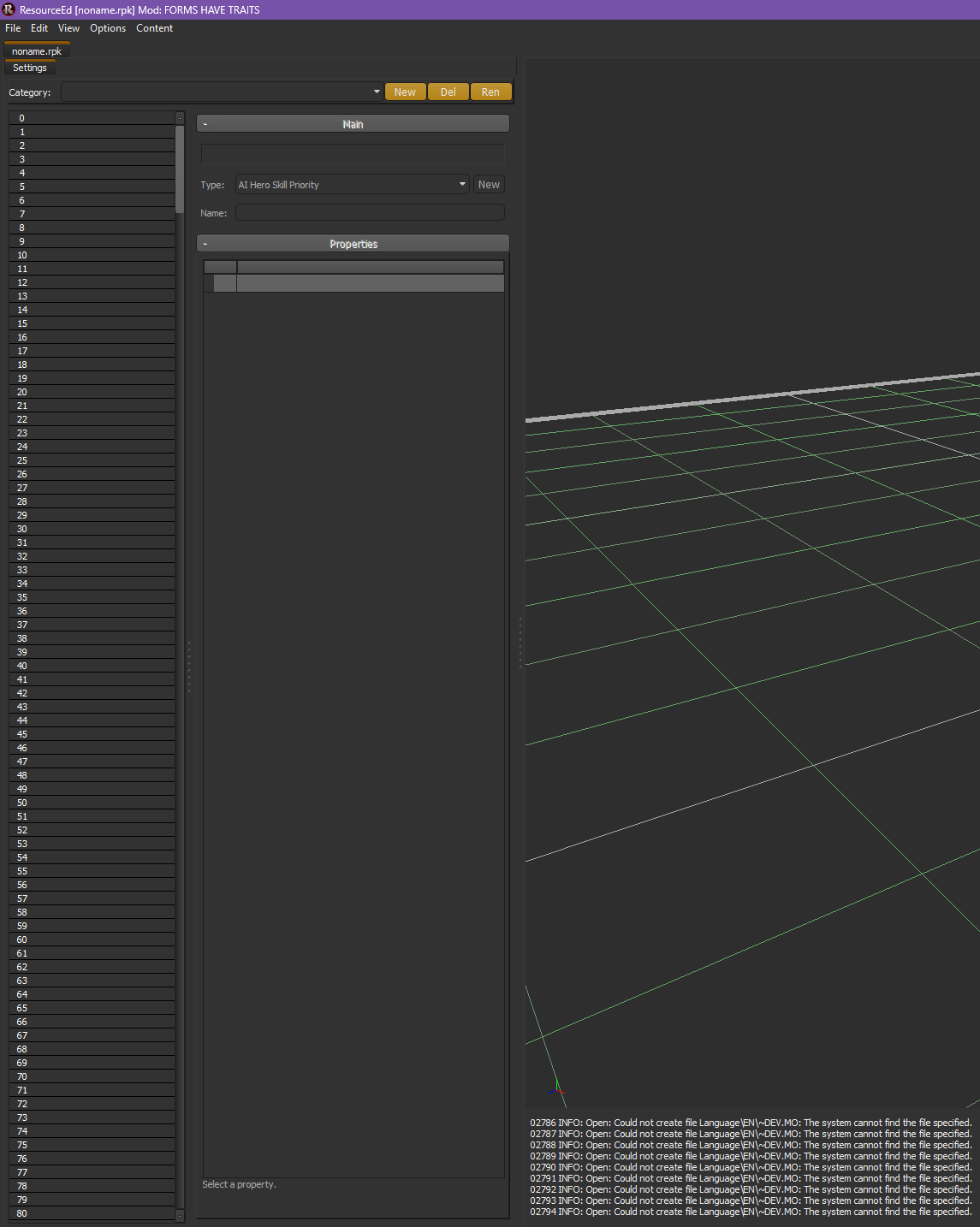Screen dimensions: 980x1227
Task: Open the AI Hero Skill Priority type dropdown
Action: pos(461,184)
